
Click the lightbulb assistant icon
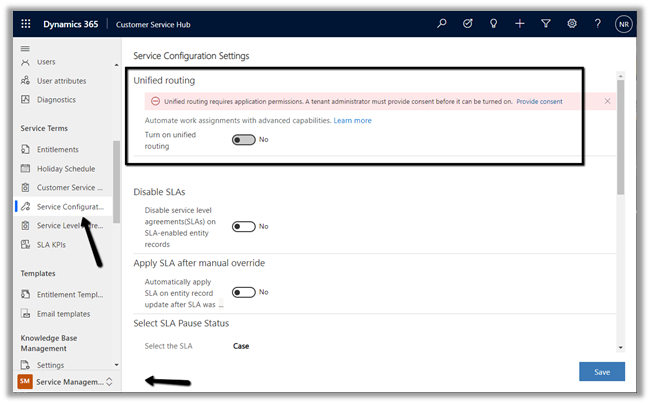494,23
